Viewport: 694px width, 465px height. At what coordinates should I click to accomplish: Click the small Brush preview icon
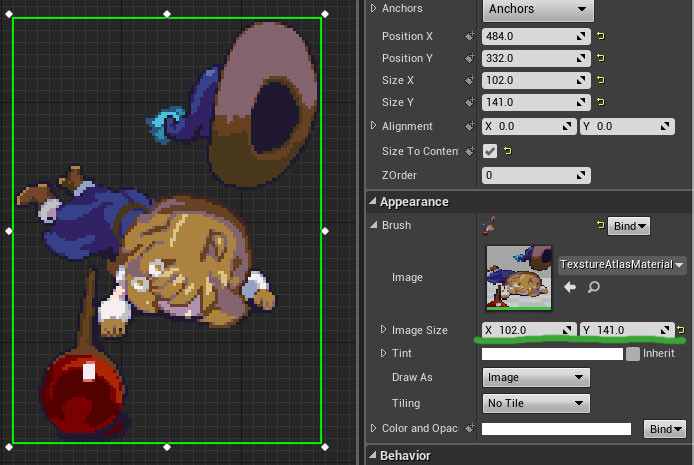point(489,226)
